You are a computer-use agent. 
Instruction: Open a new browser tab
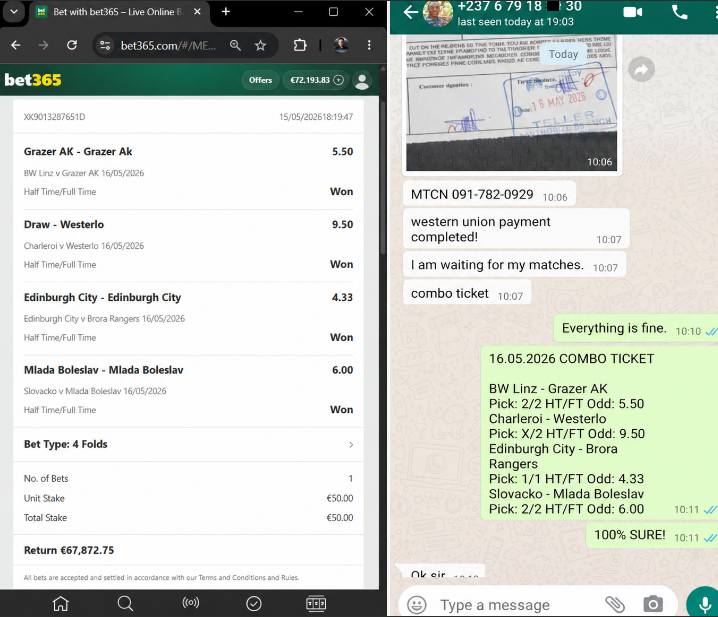tap(226, 11)
